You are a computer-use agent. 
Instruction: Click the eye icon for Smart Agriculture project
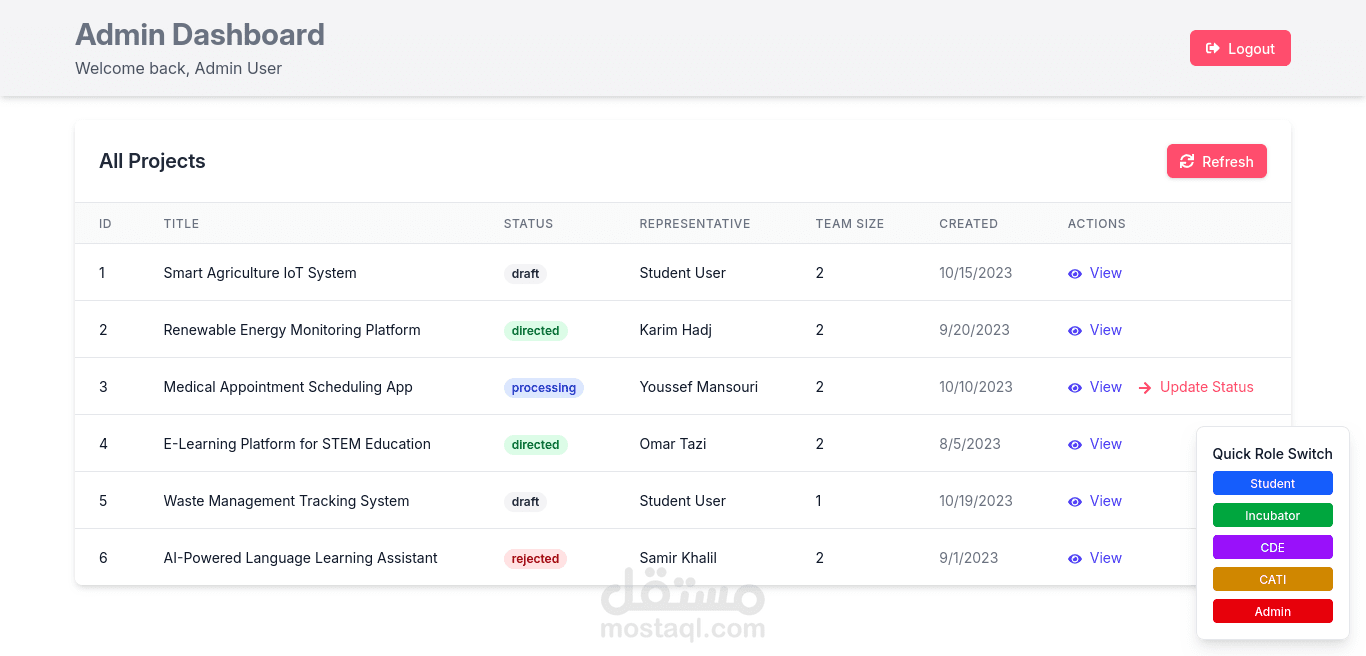[1075, 273]
